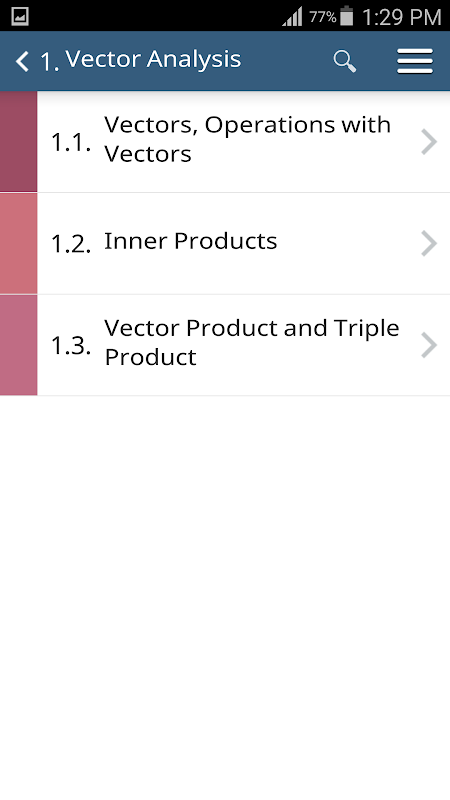Tap the salmon color bar beside 1.2

point(18,243)
